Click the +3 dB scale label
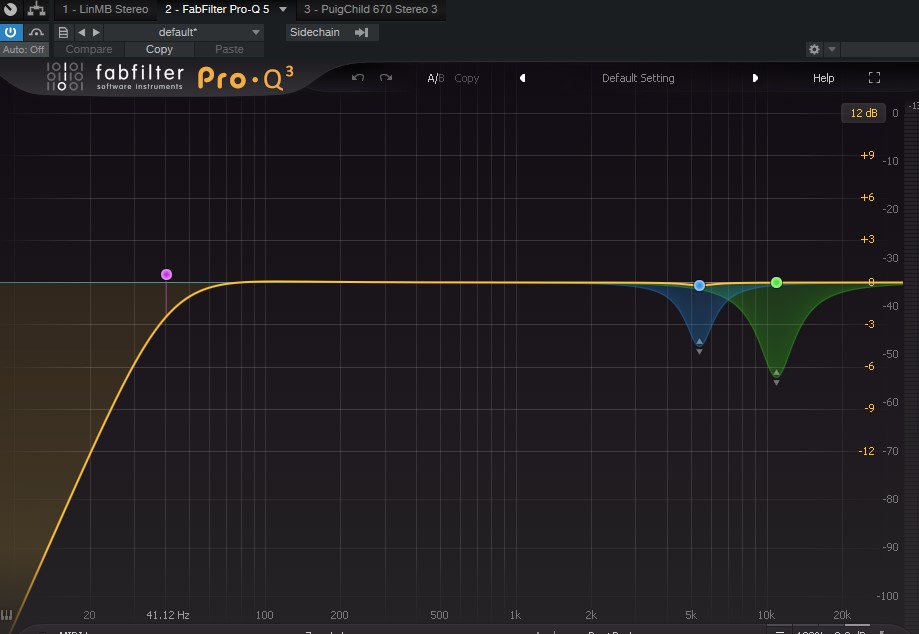The height and width of the screenshot is (634, 919). pyautogui.click(x=867, y=239)
